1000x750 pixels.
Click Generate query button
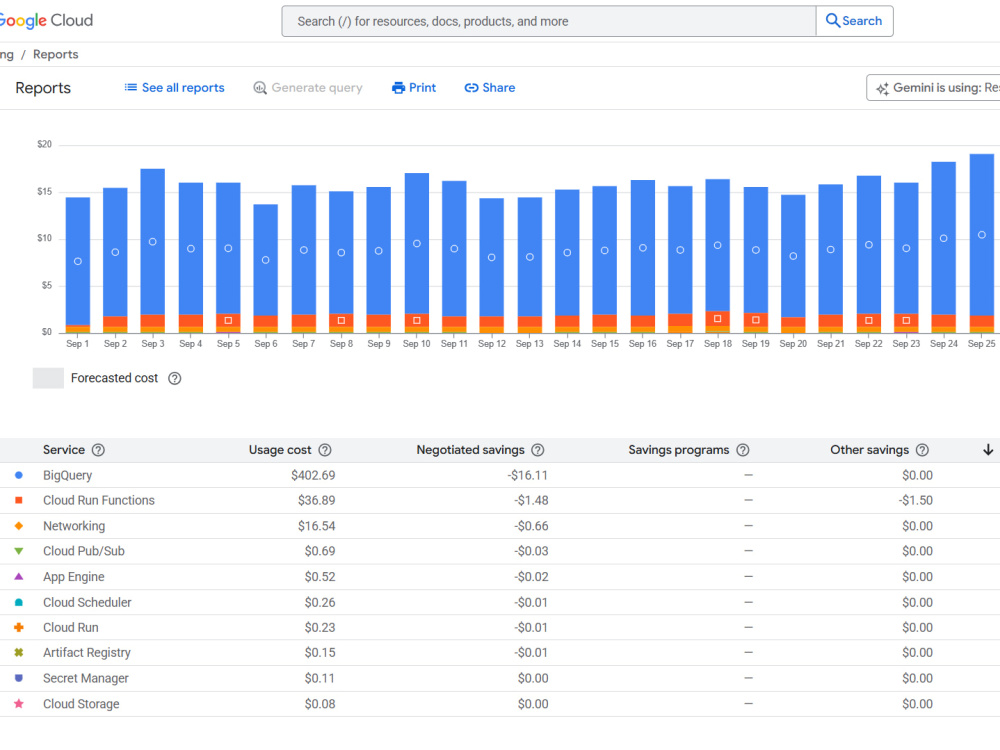(308, 88)
